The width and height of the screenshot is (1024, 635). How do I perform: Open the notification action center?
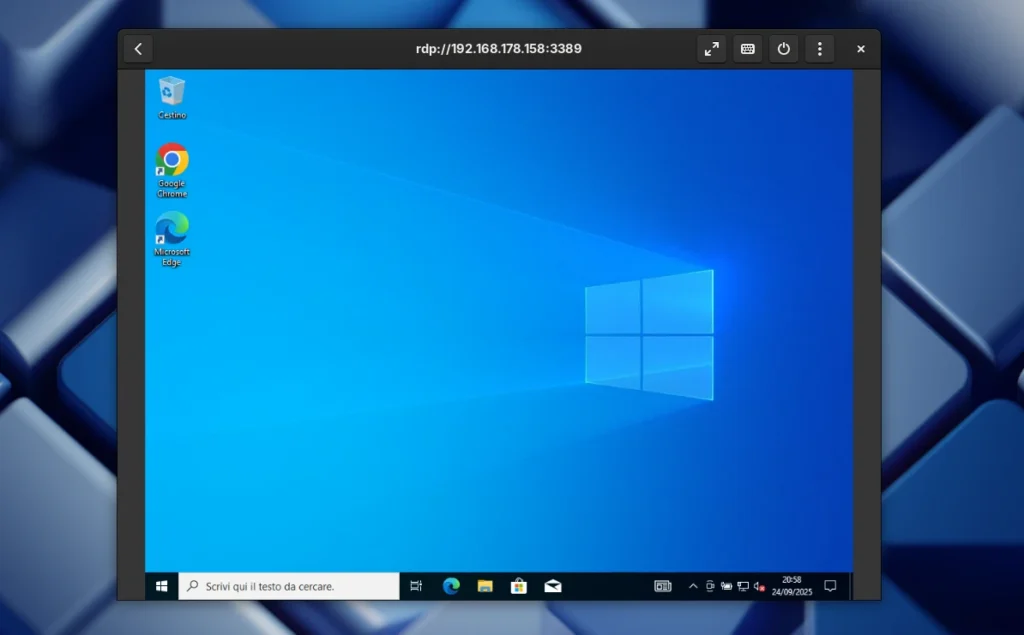(830, 586)
